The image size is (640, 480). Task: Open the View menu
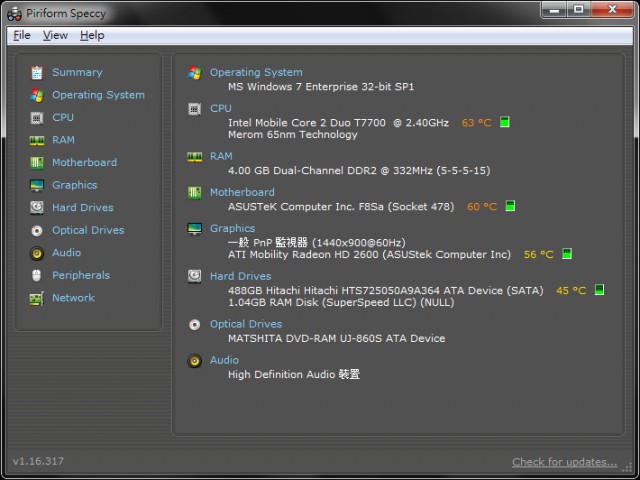pyautogui.click(x=55, y=36)
